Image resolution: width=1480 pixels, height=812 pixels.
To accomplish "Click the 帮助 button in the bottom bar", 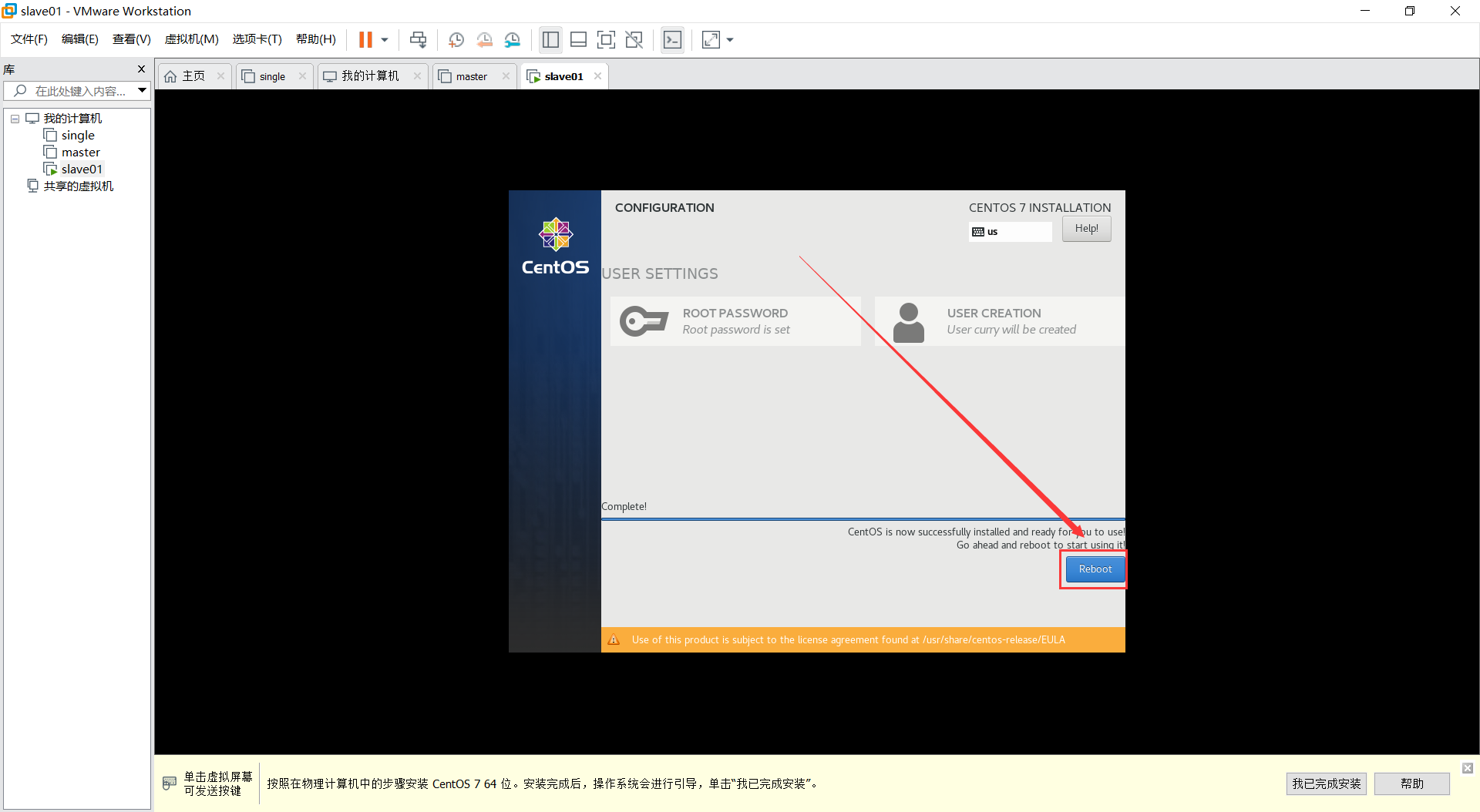I will [x=1411, y=783].
